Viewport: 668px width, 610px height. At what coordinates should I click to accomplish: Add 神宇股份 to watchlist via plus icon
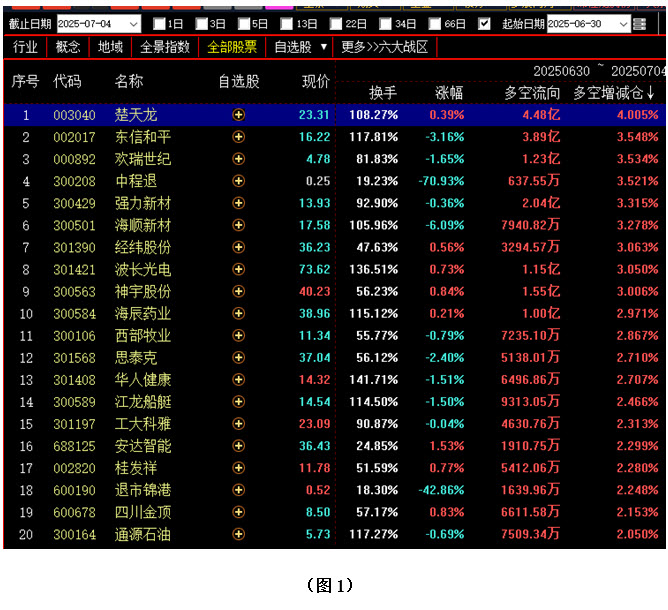pos(239,291)
